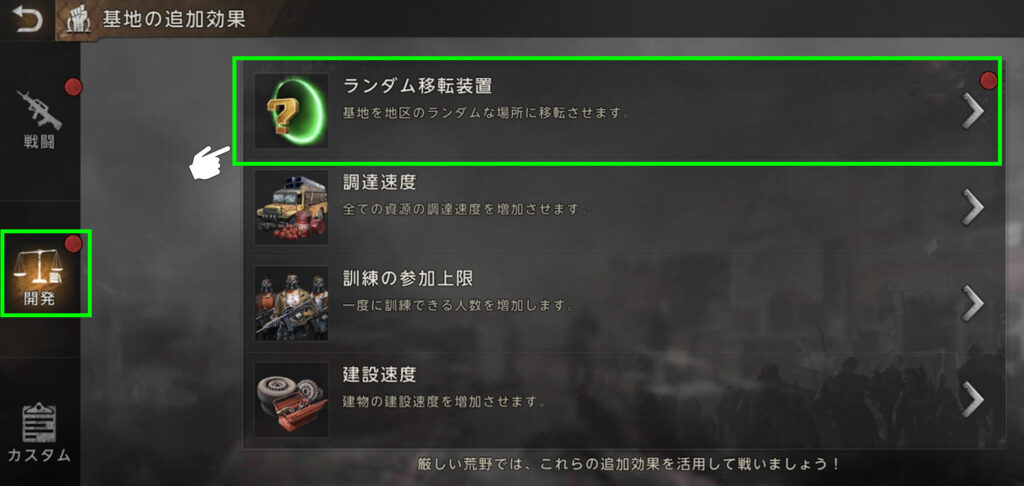Screen dimensions: 1024x486
Task: Select the 訓練の参加上限 title
Action: coord(408,279)
